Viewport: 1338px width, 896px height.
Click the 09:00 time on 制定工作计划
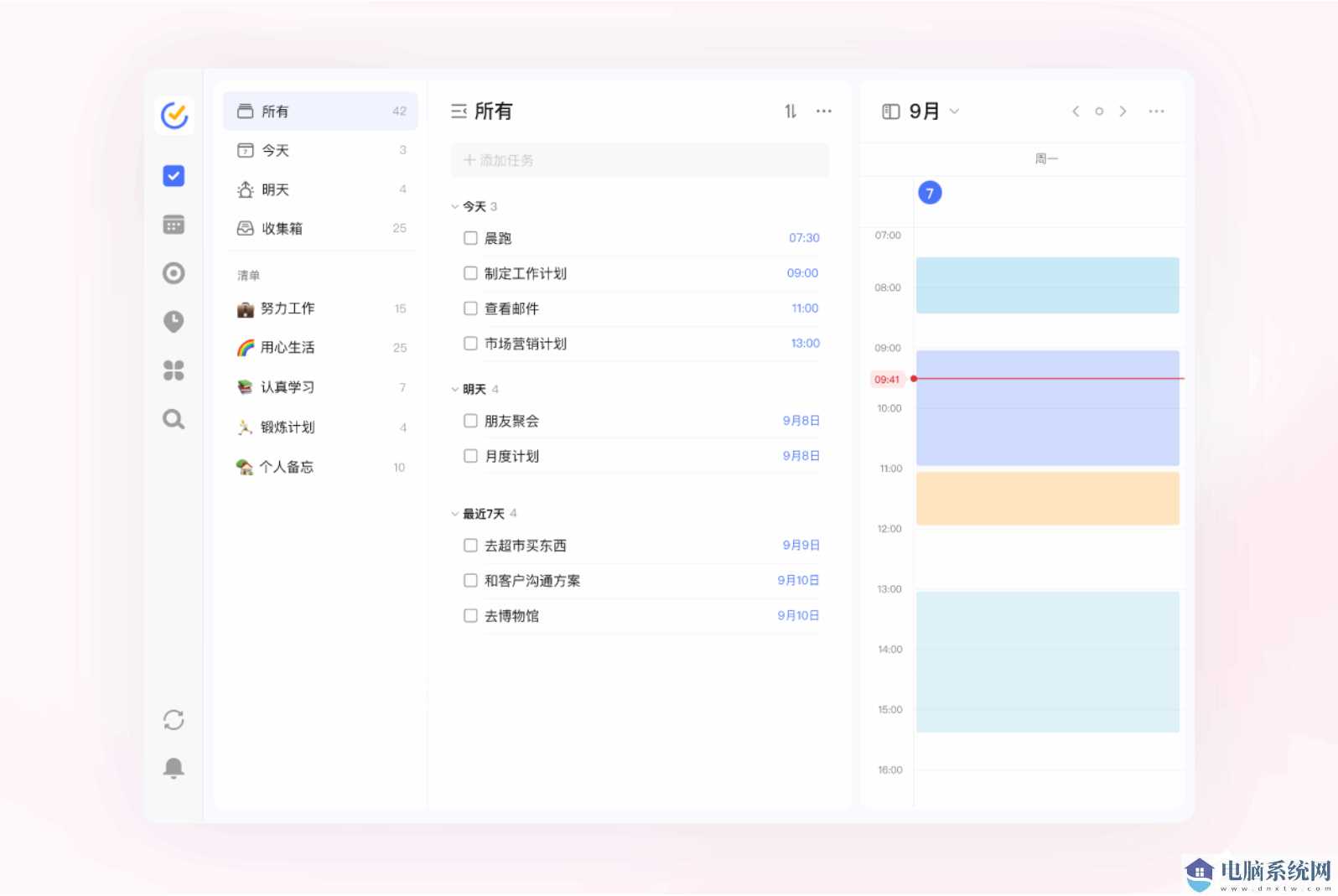point(802,273)
